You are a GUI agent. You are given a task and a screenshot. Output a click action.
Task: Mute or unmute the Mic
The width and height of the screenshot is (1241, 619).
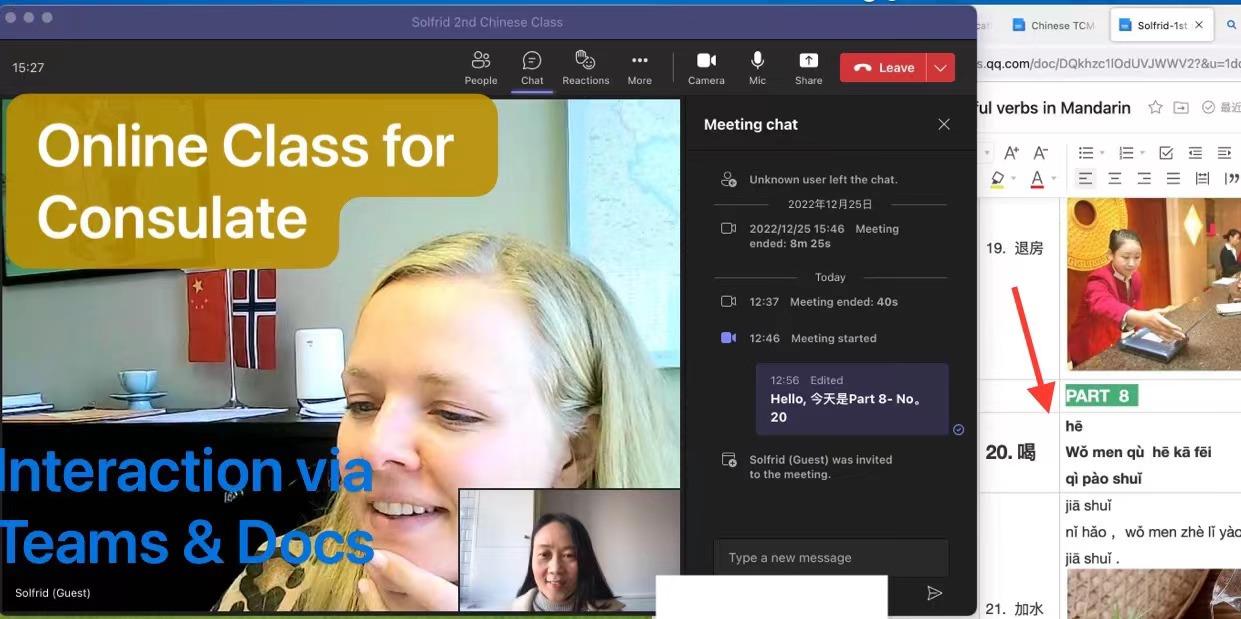pos(757,67)
